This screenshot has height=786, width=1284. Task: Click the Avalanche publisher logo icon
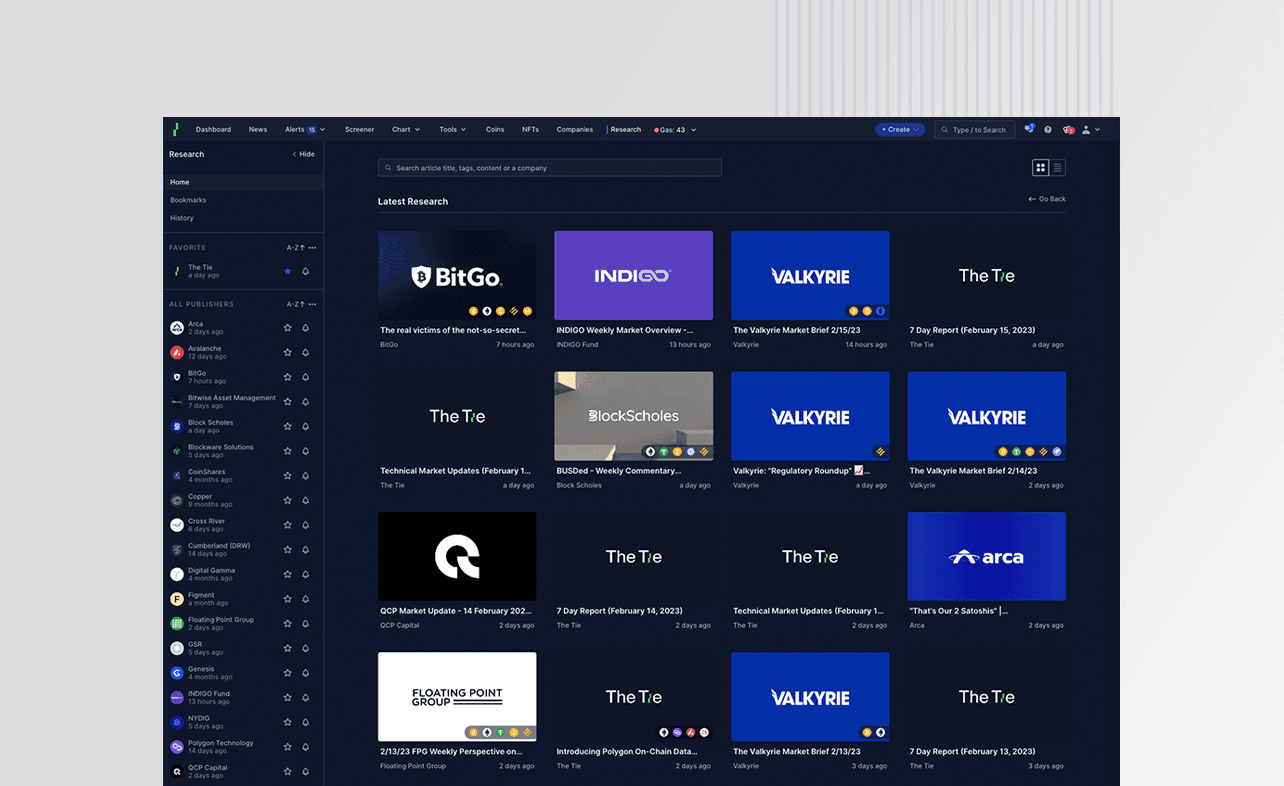[177, 352]
